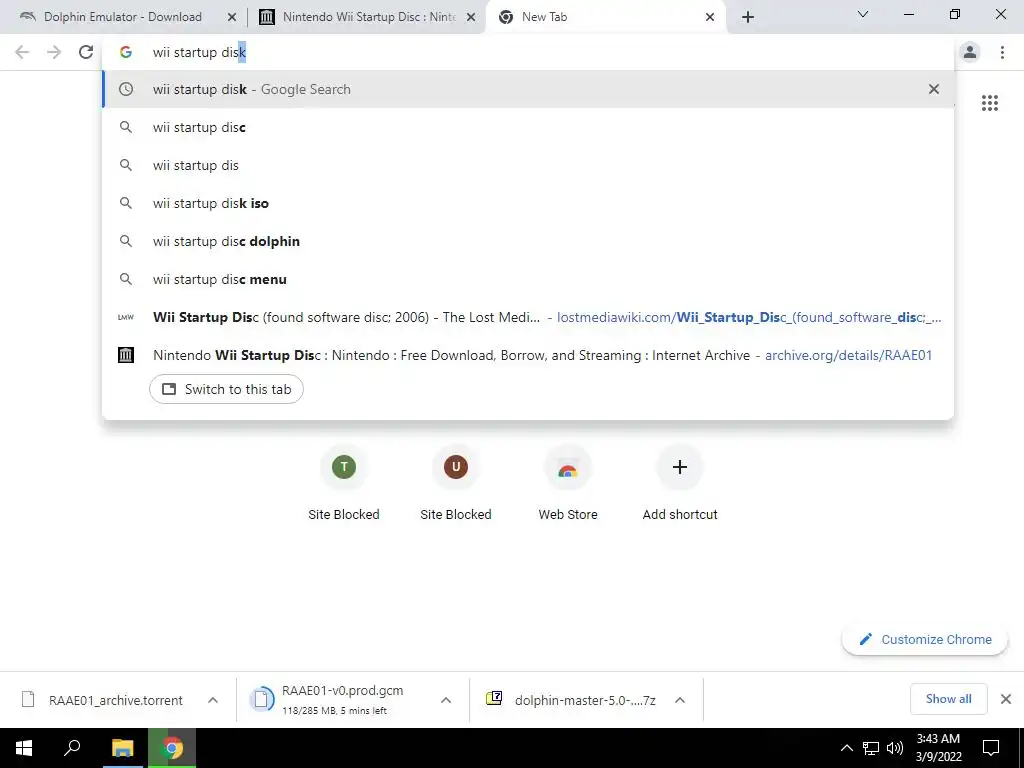1024x768 pixels.
Task: Click Switch to this tab button
Action: tap(226, 389)
